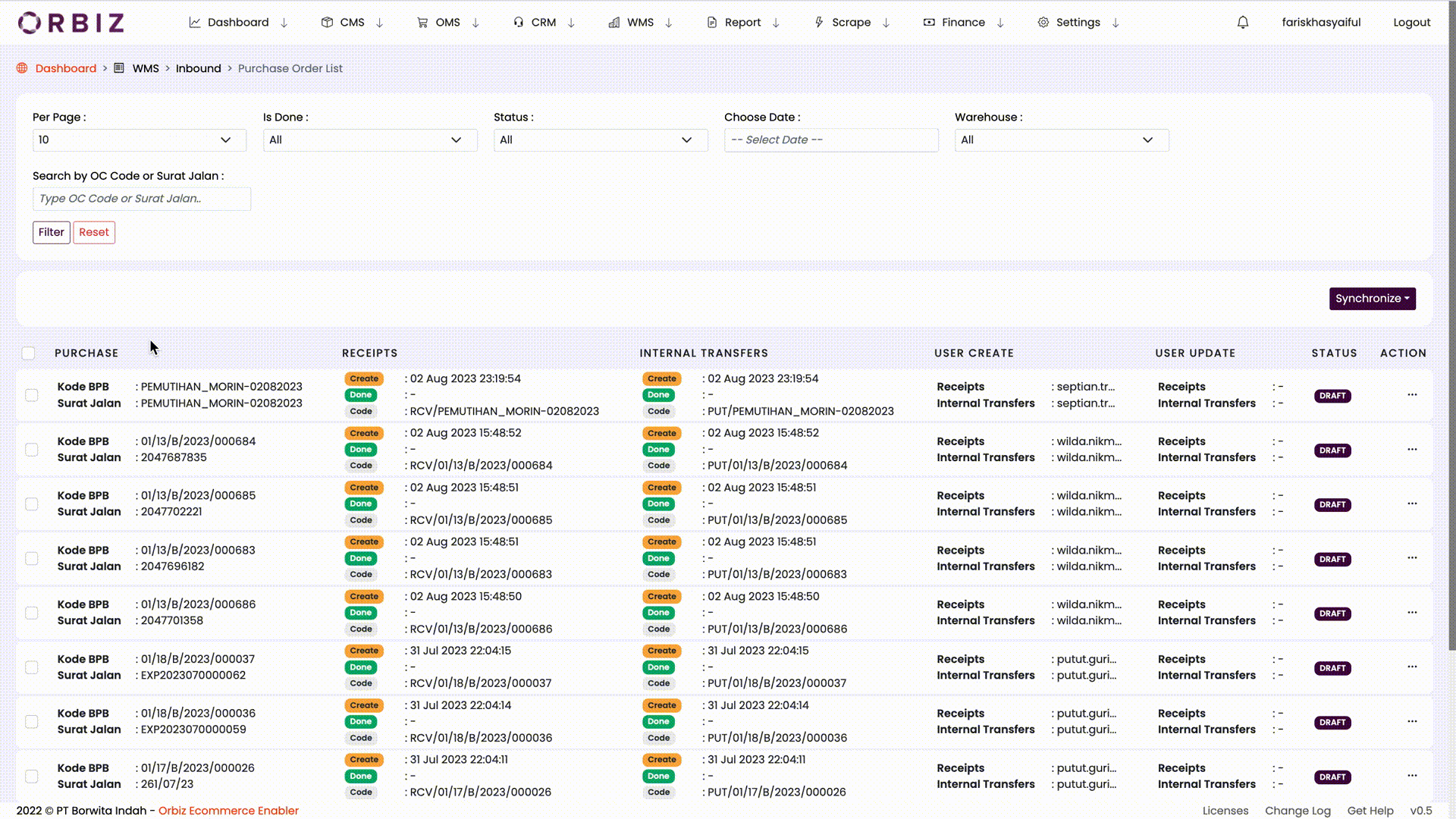Click Inbound in the breadcrumb
The image size is (1456, 819).
199,68
